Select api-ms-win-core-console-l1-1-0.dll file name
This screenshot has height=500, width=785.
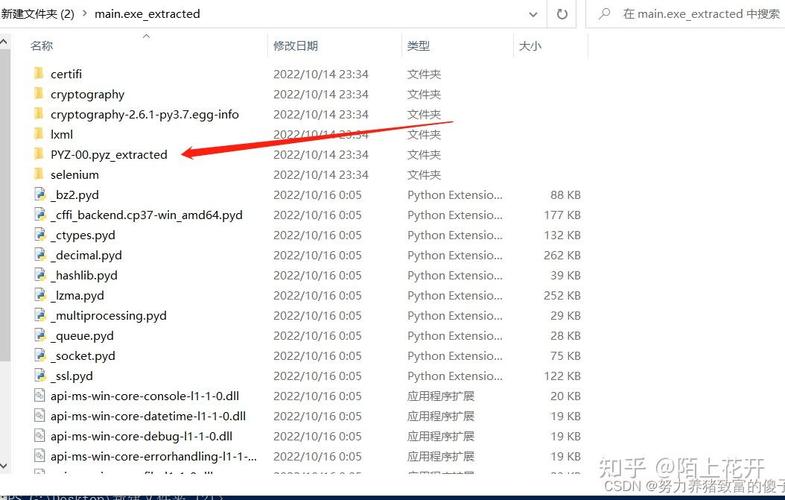[145, 396]
